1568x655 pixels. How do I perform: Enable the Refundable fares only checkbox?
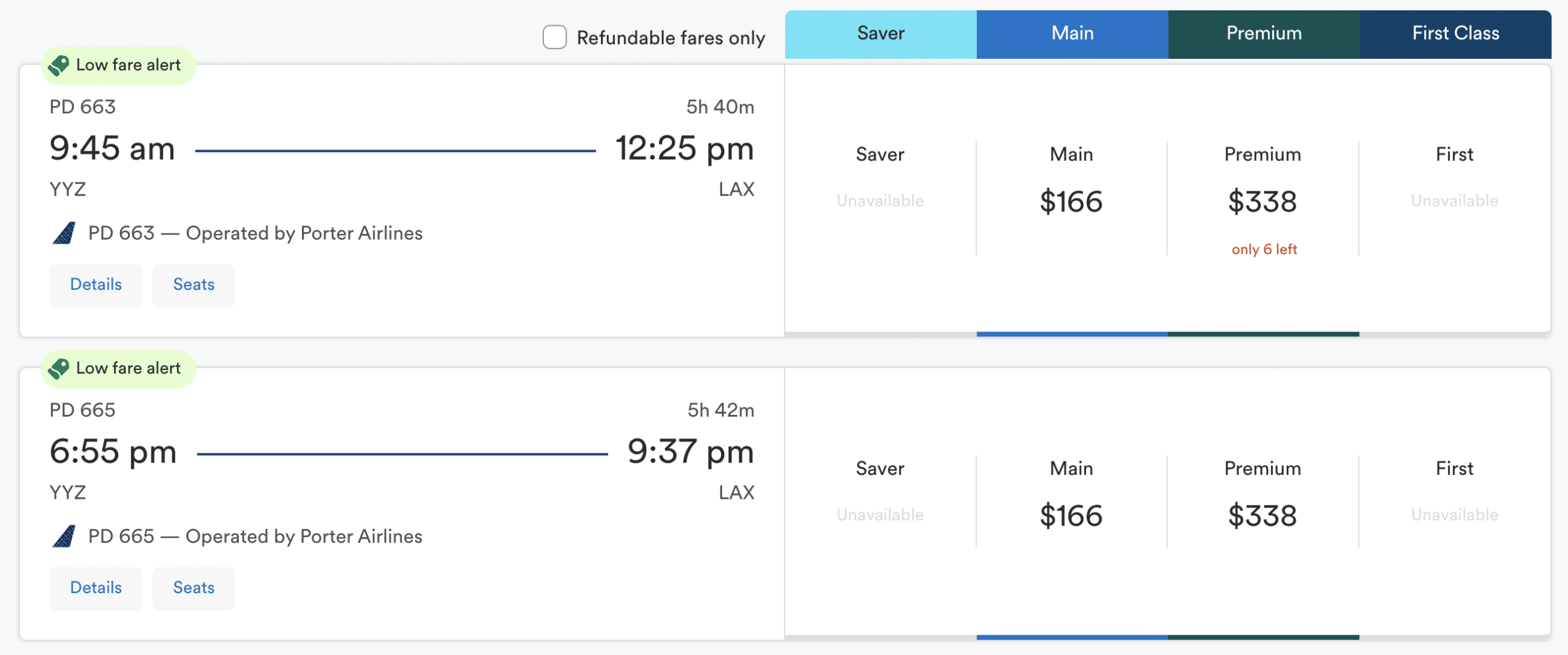(554, 37)
